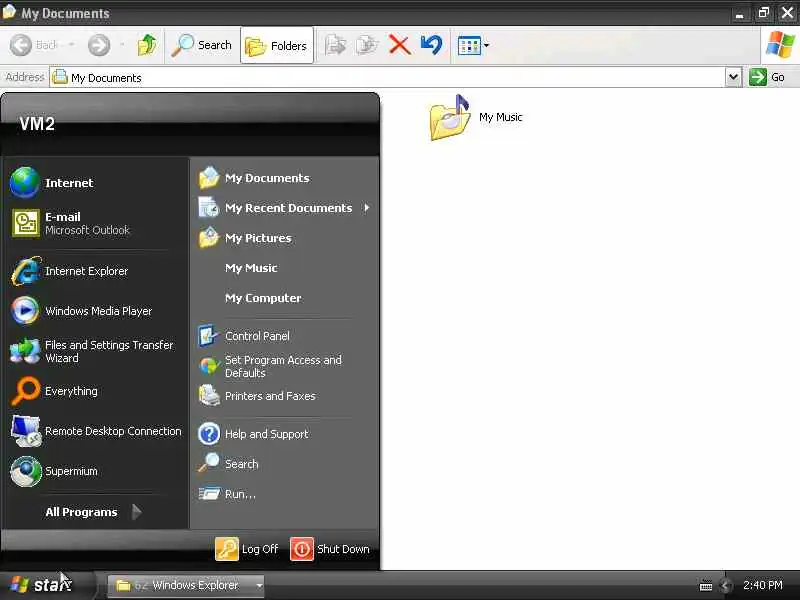Click the Remote Desktop Connection icon

click(26, 431)
